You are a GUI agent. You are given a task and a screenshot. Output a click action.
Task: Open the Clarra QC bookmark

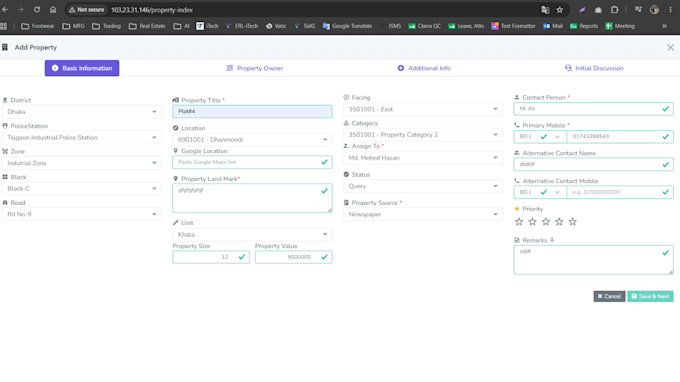click(425, 26)
